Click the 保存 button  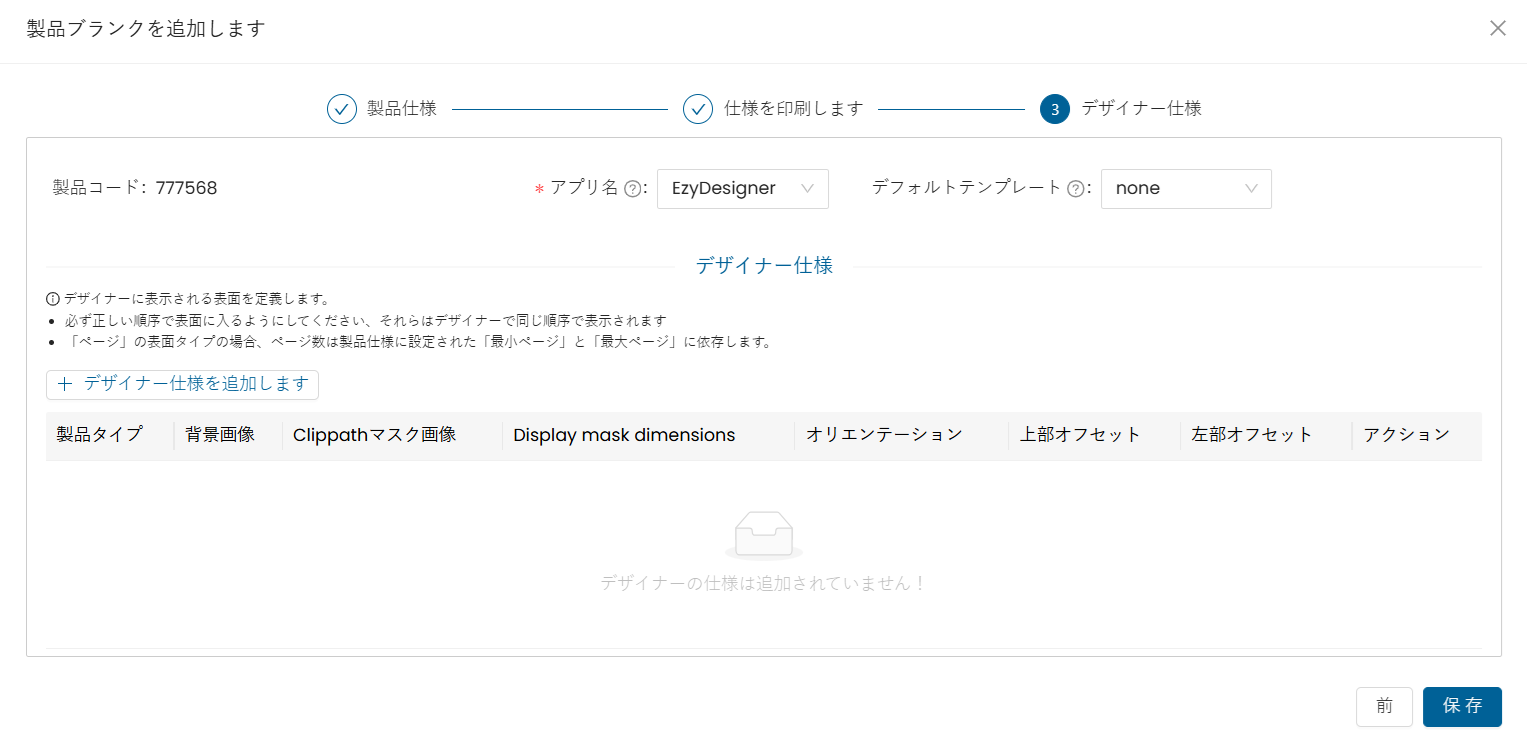(x=1461, y=706)
